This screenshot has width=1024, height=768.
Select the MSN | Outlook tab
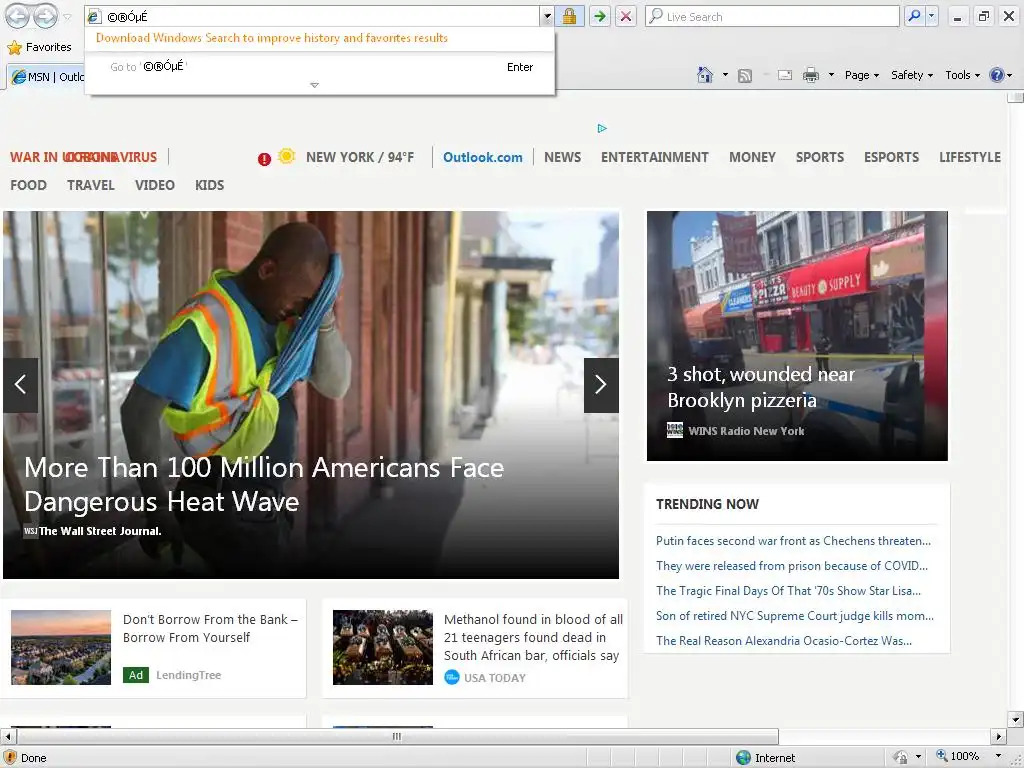tap(46, 76)
